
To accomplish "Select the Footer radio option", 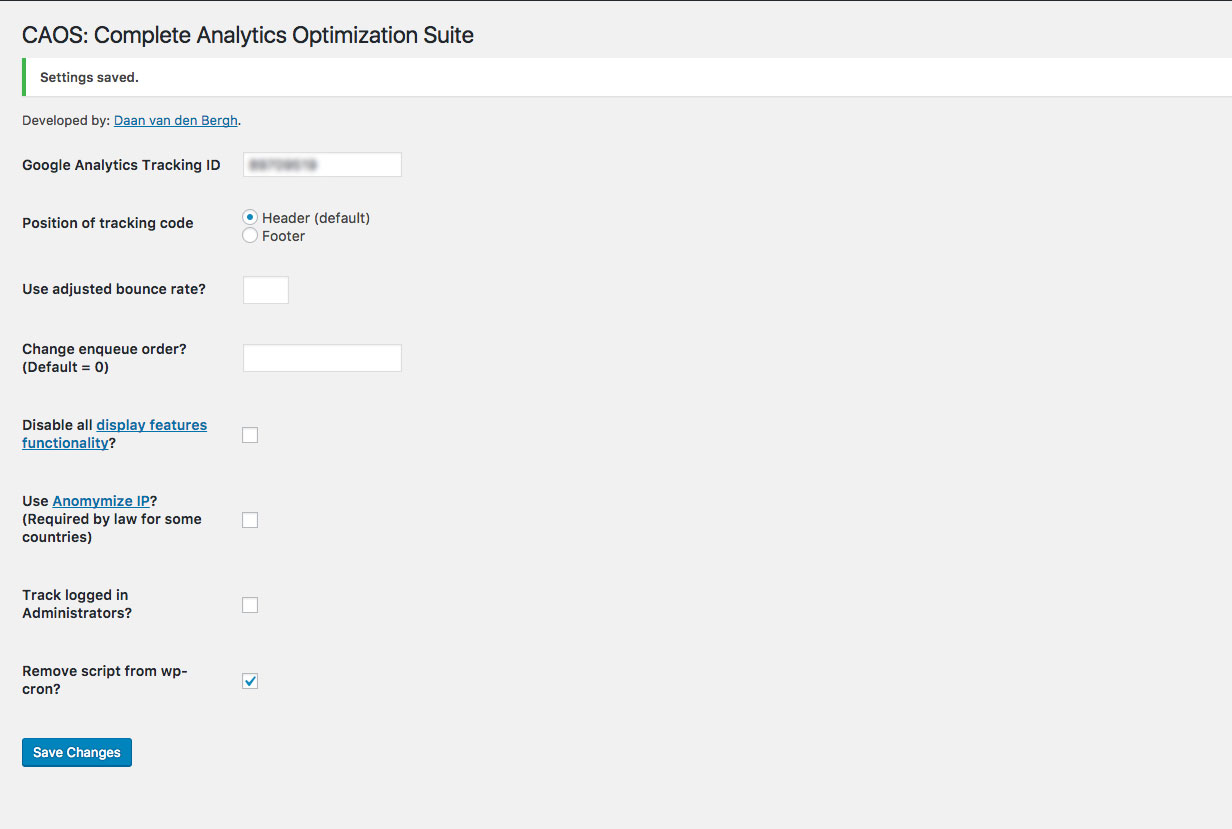I will (250, 236).
